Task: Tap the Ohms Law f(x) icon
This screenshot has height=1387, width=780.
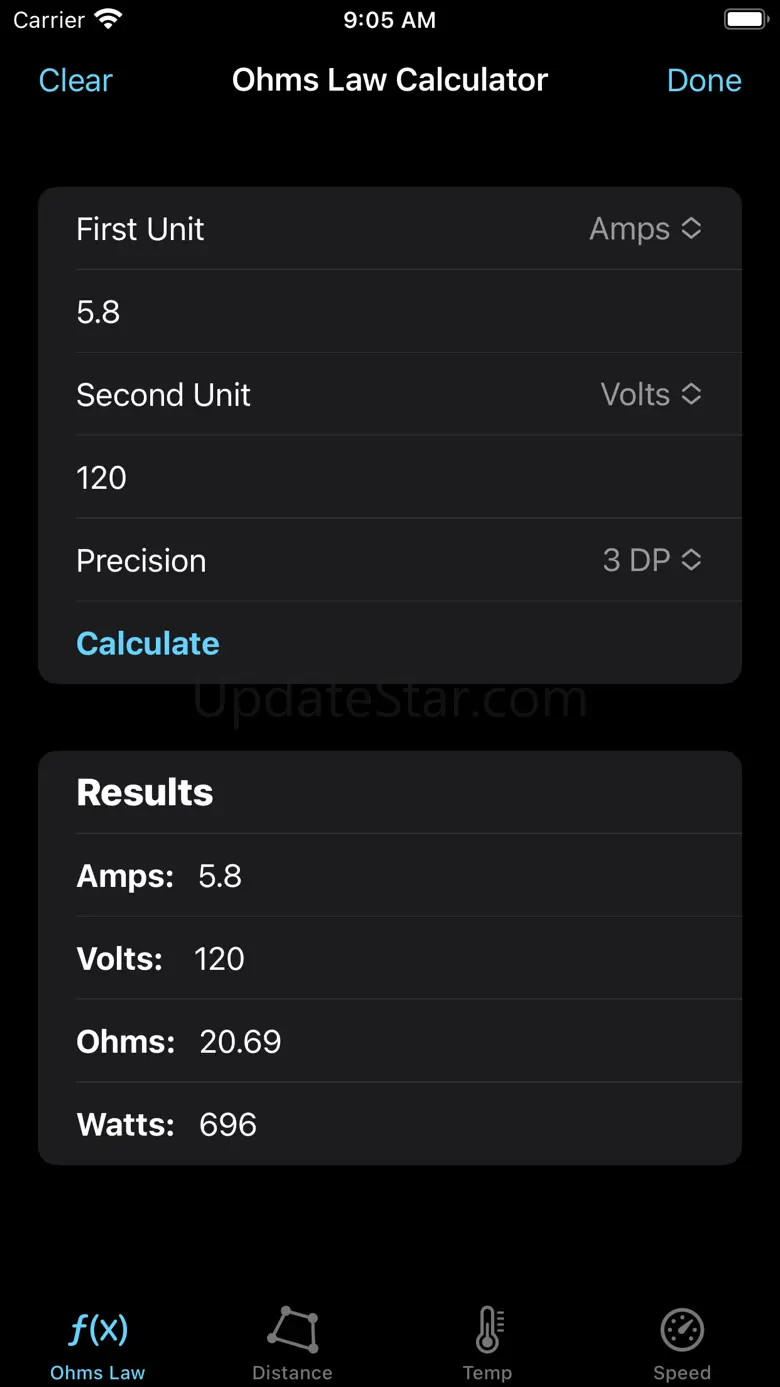Action: [98, 1330]
